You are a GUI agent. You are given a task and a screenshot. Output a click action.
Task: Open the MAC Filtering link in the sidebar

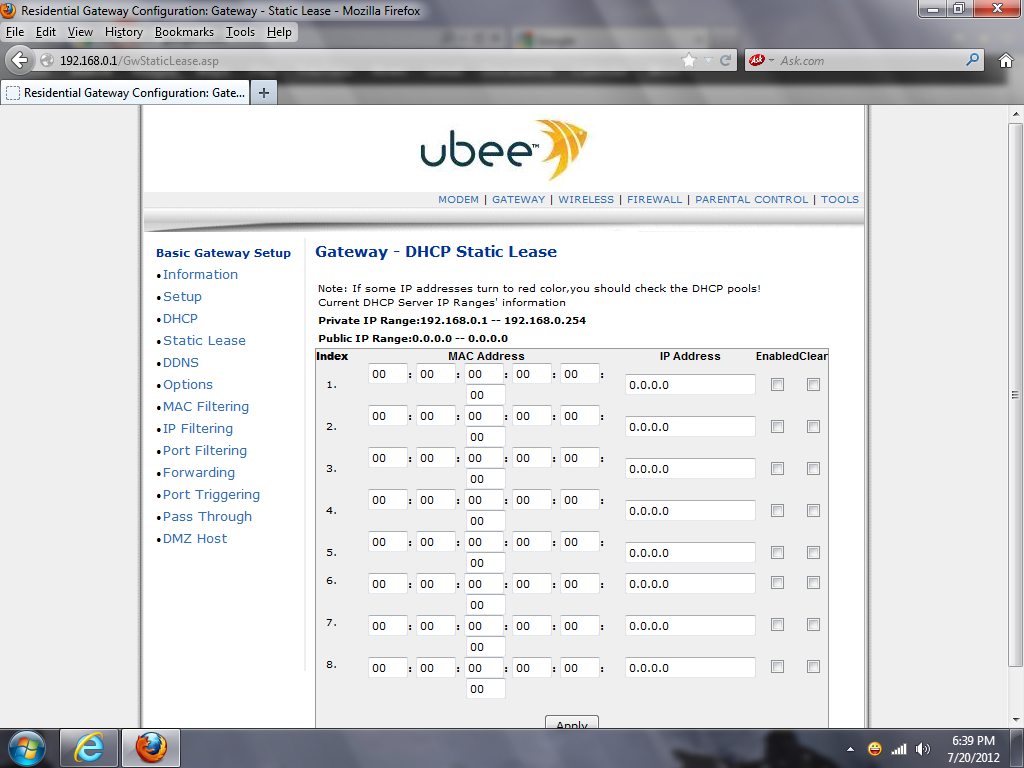[x=206, y=407]
